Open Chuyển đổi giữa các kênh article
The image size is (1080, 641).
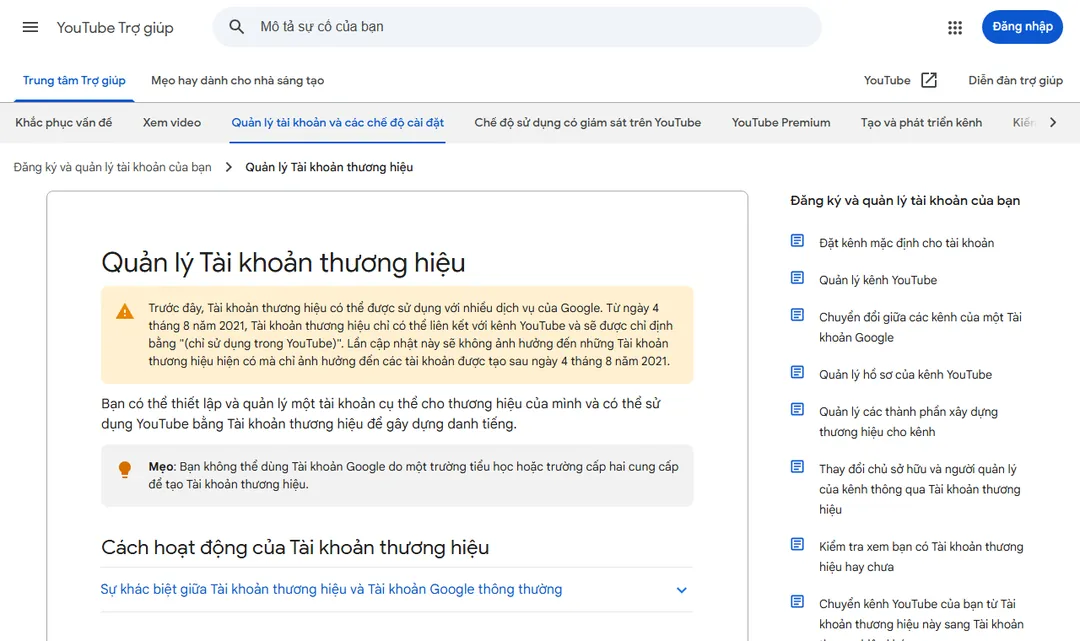click(x=920, y=327)
